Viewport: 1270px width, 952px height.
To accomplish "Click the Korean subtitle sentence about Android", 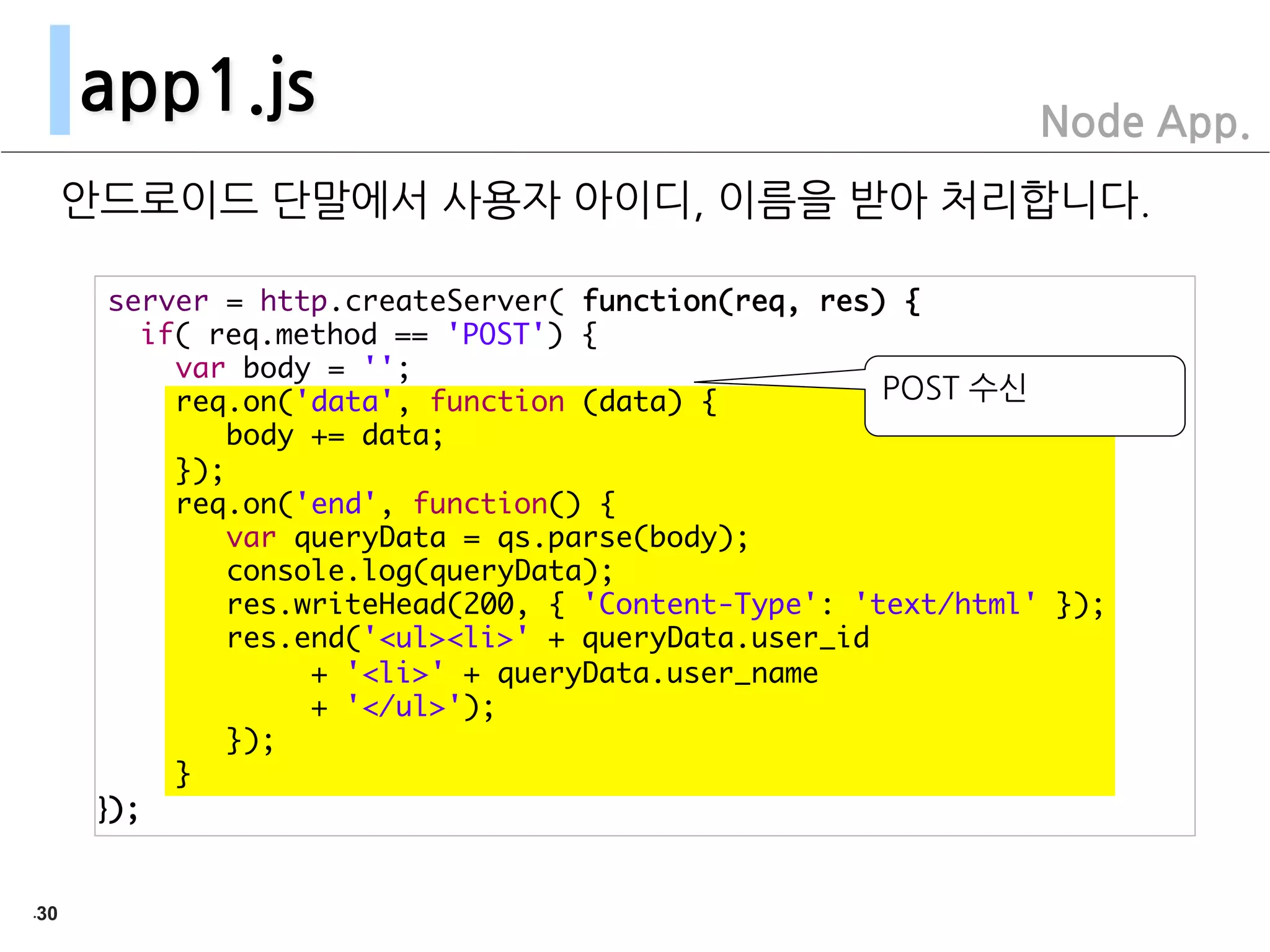I will pos(605,200).
